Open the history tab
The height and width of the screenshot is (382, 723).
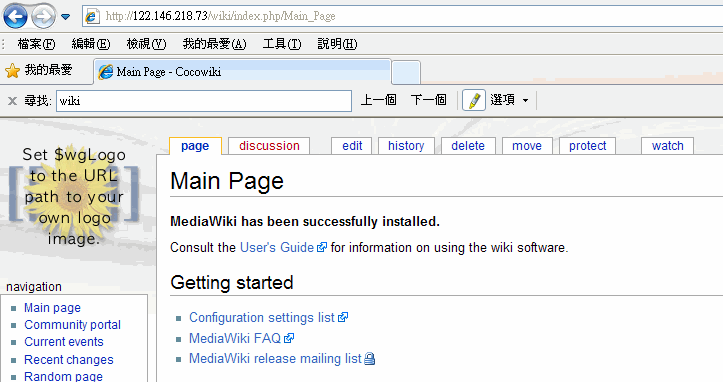coord(406,146)
